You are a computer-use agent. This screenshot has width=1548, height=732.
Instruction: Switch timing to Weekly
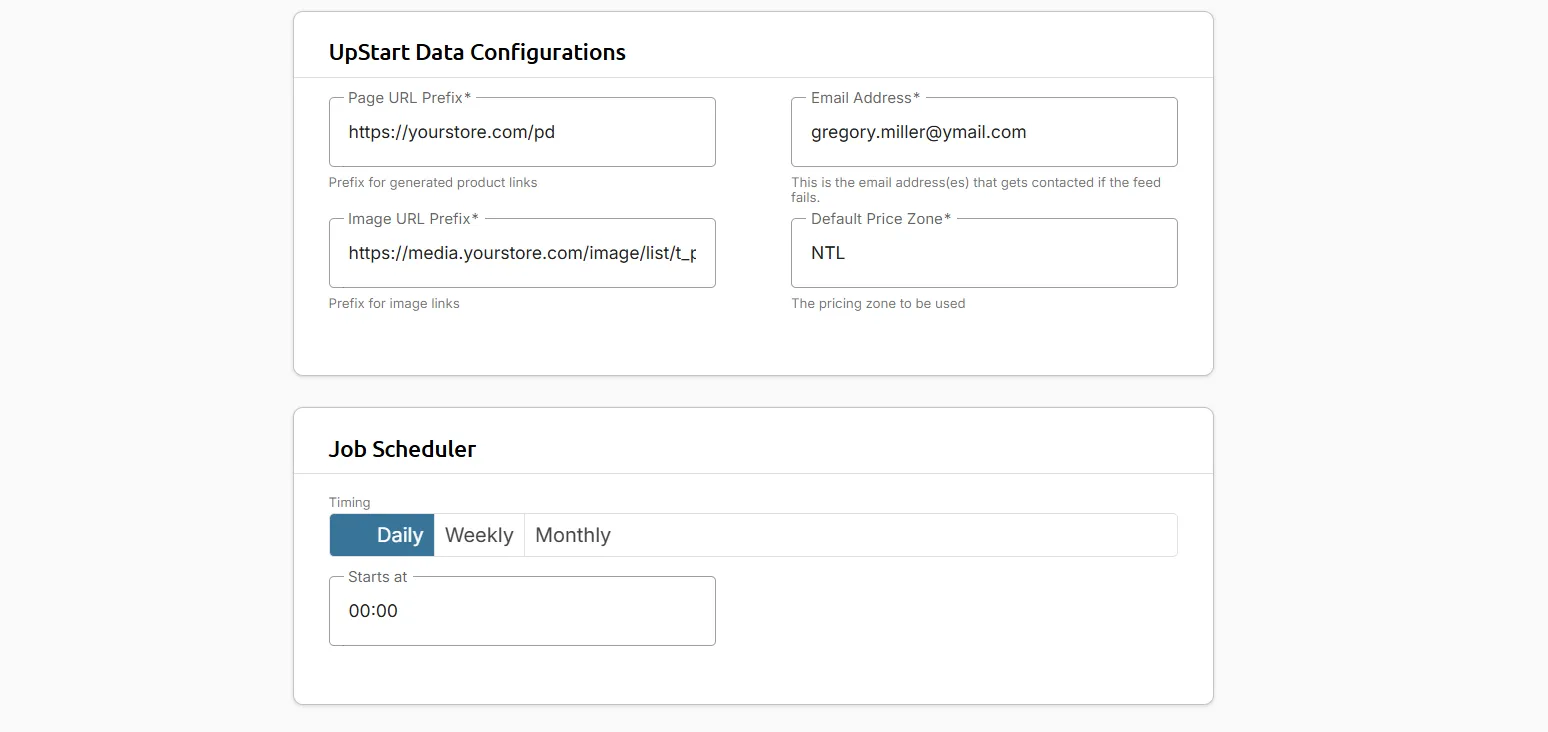[x=479, y=535]
